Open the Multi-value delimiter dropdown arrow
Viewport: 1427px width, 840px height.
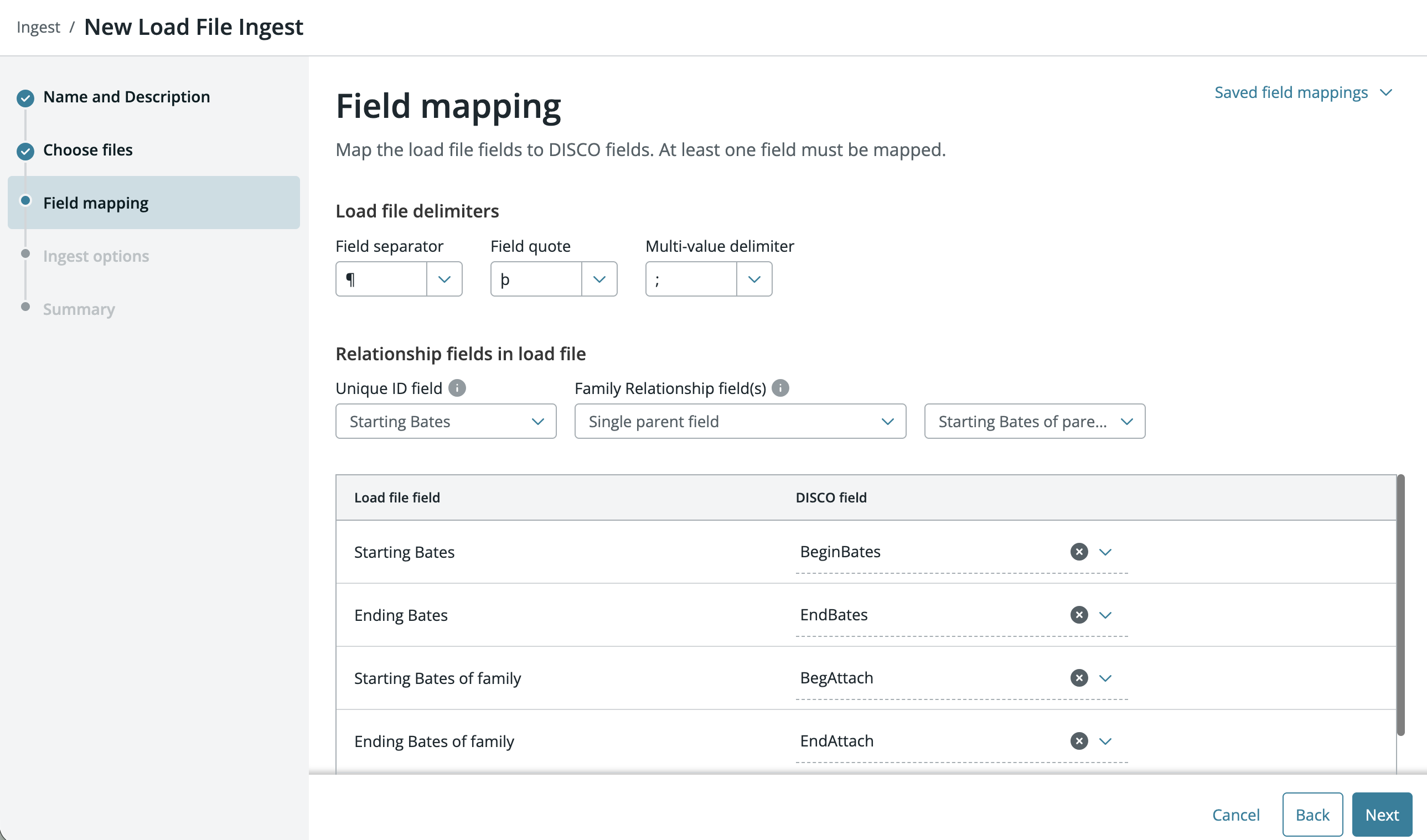(754, 279)
